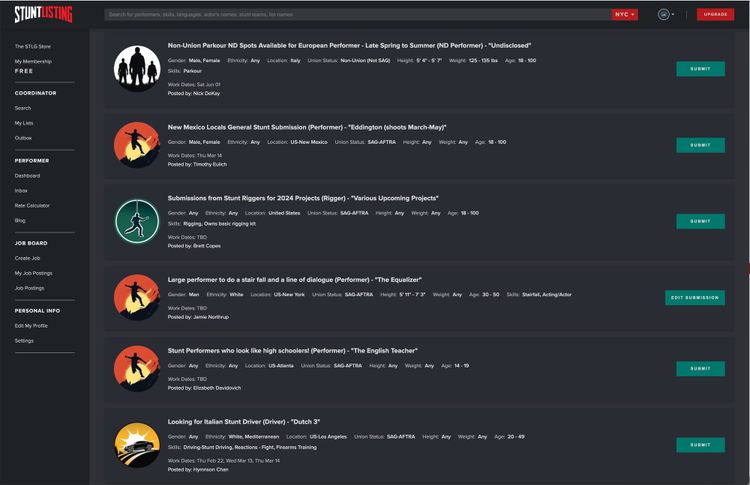This screenshot has width=750, height=485.
Task: Click the three silhouettes icon for Parkour job
Action: pos(137,69)
